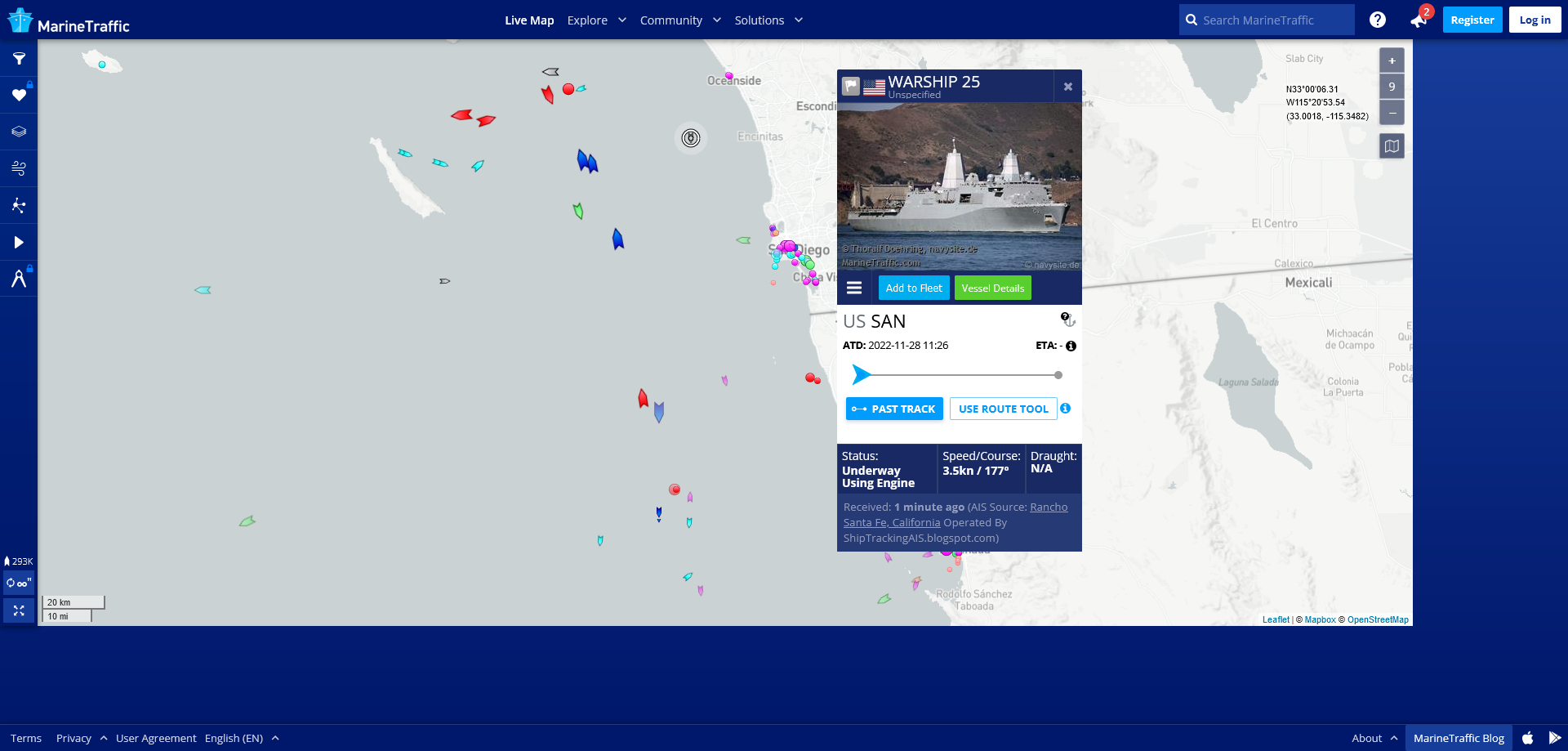
Task: Expand English (EN) language selector
Action: pyautogui.click(x=242, y=738)
